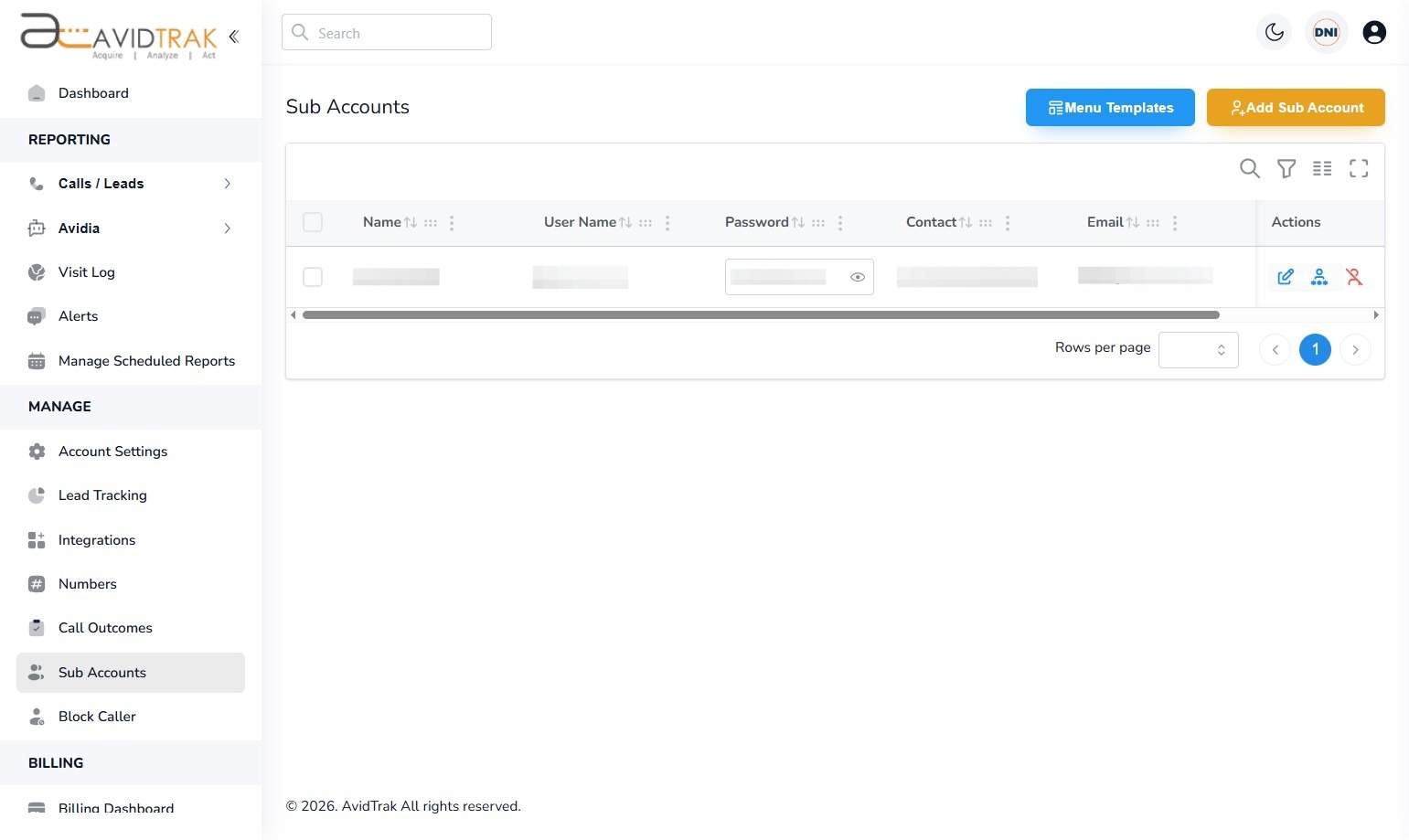The image size is (1409, 840).
Task: Sort the table by Contact
Action: [x=966, y=223]
